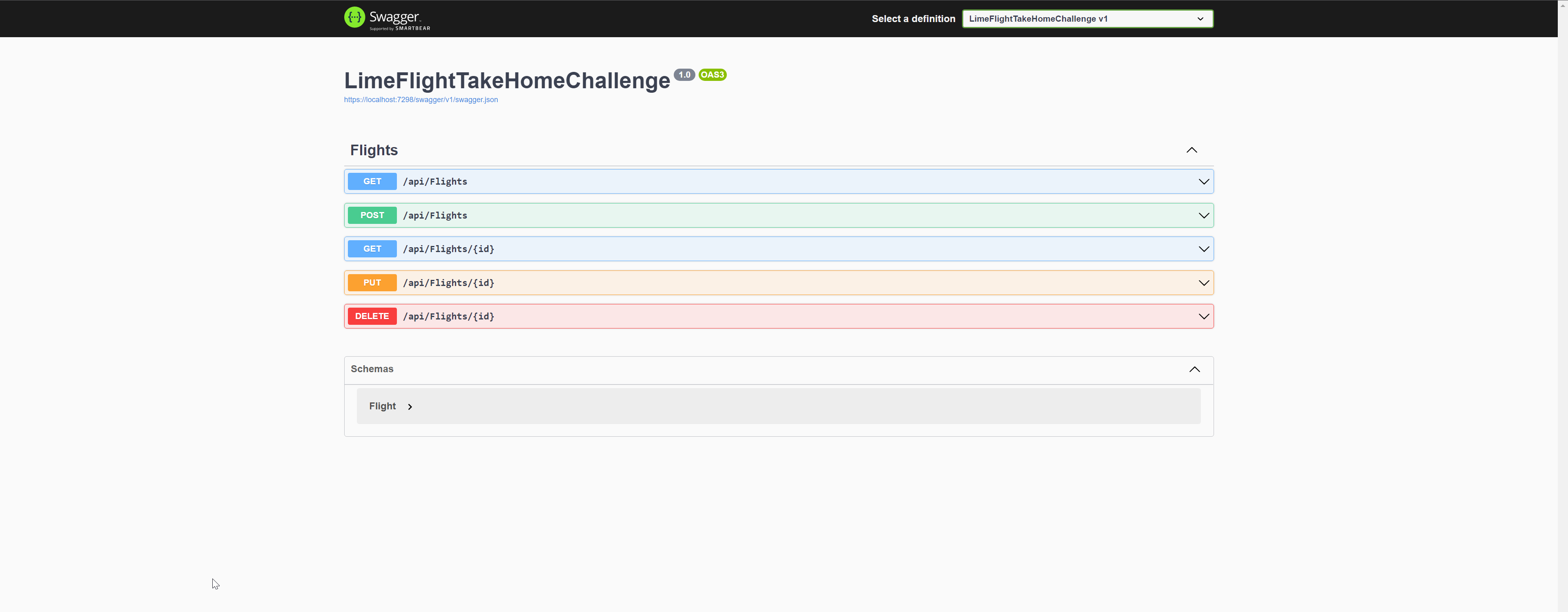Click the Flights section header
Viewport: 1568px width, 612px height.
(373, 150)
